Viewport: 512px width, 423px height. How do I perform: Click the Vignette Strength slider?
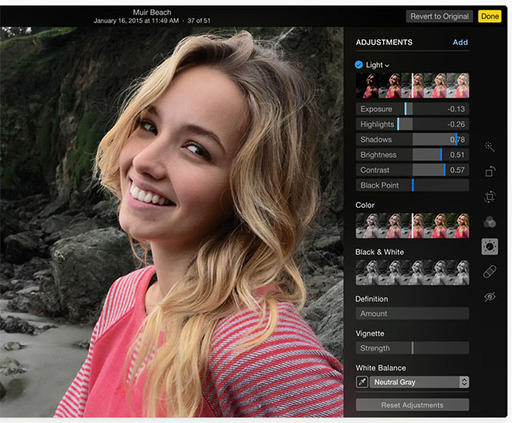tap(412, 348)
